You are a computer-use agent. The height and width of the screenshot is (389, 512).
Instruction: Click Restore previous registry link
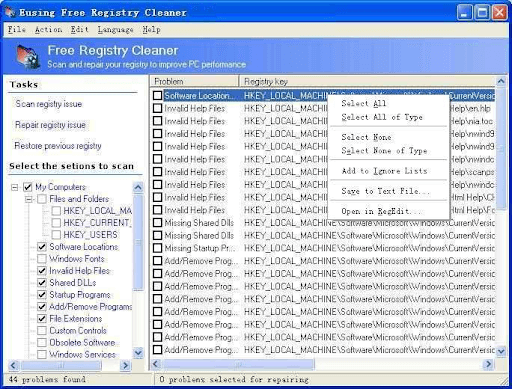58,146
